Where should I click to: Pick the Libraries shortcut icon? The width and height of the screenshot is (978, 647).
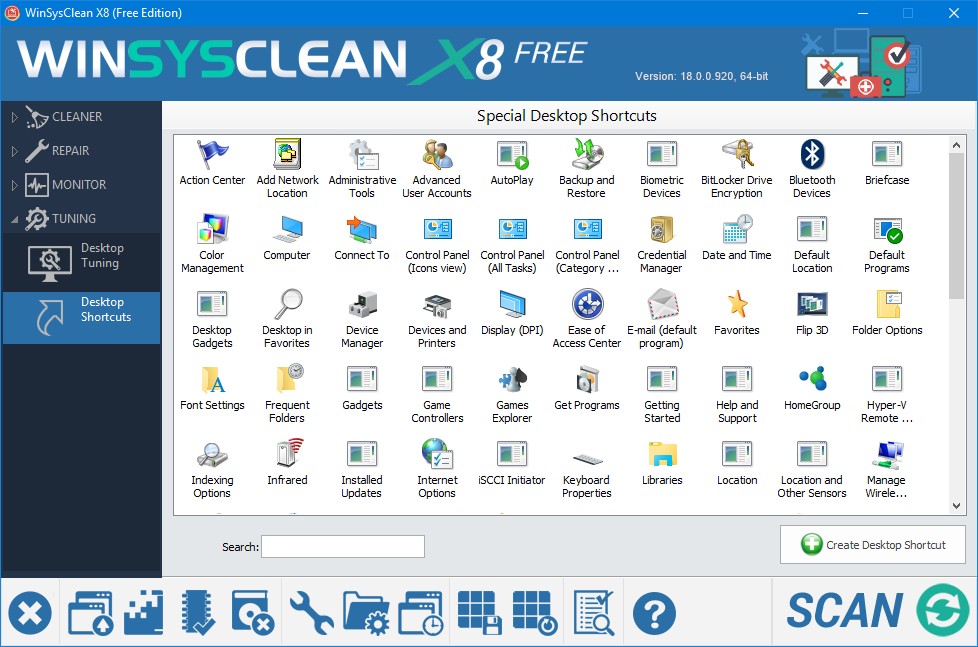pos(662,454)
